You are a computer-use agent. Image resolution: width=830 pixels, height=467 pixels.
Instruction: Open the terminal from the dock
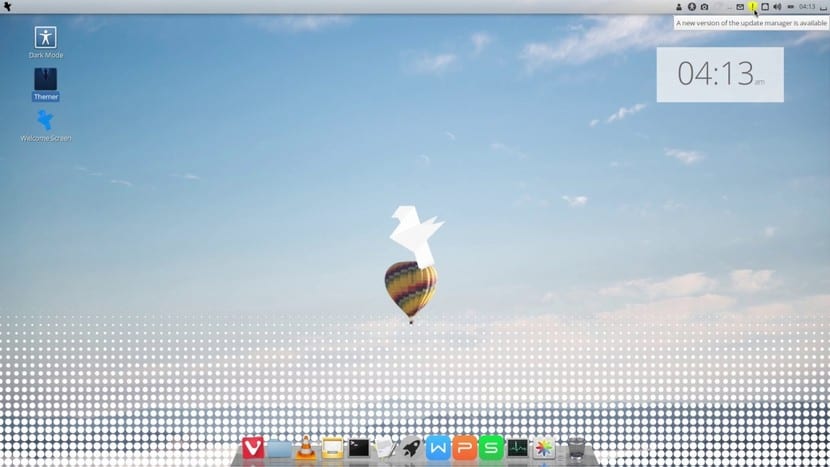tap(359, 449)
